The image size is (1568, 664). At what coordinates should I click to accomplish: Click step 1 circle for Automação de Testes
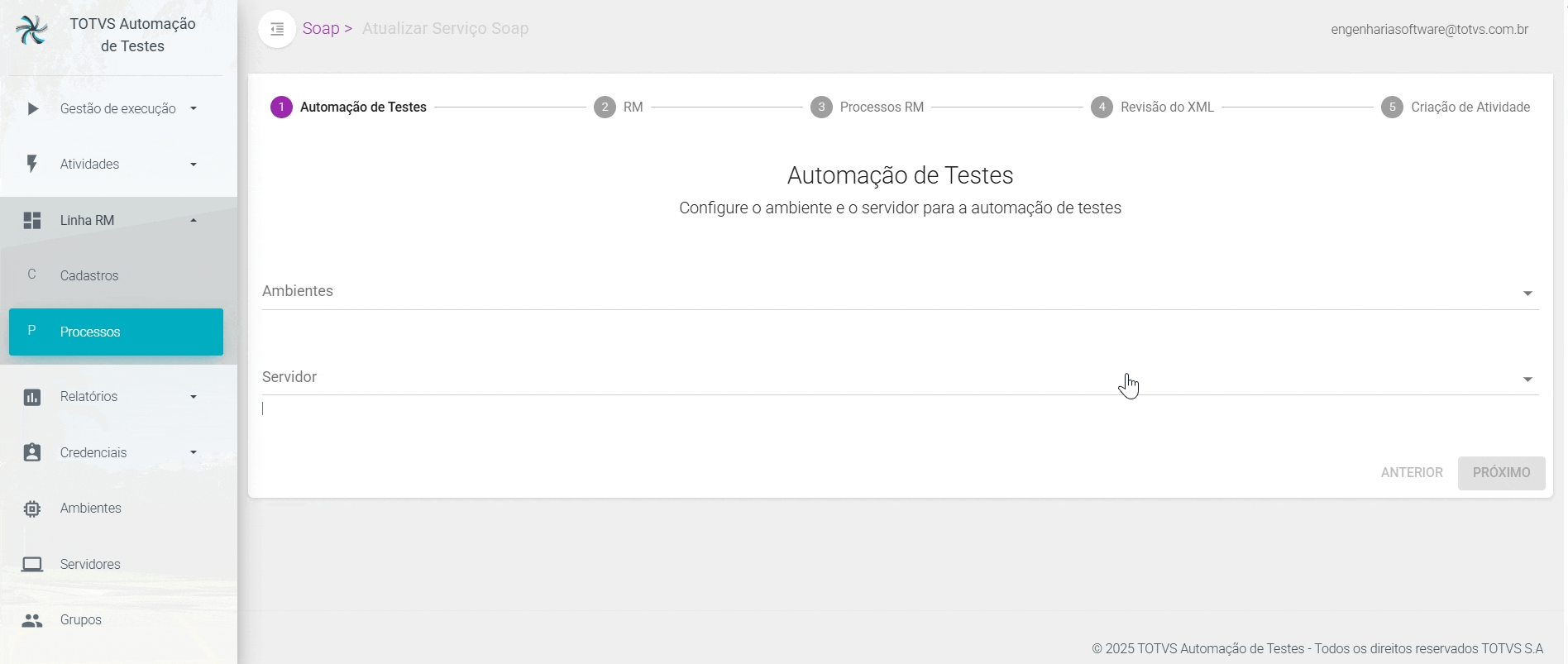[x=281, y=107]
